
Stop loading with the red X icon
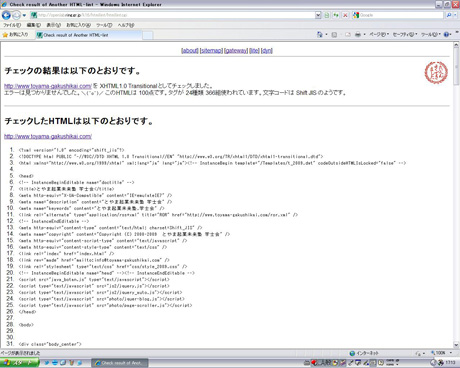click(345, 15)
